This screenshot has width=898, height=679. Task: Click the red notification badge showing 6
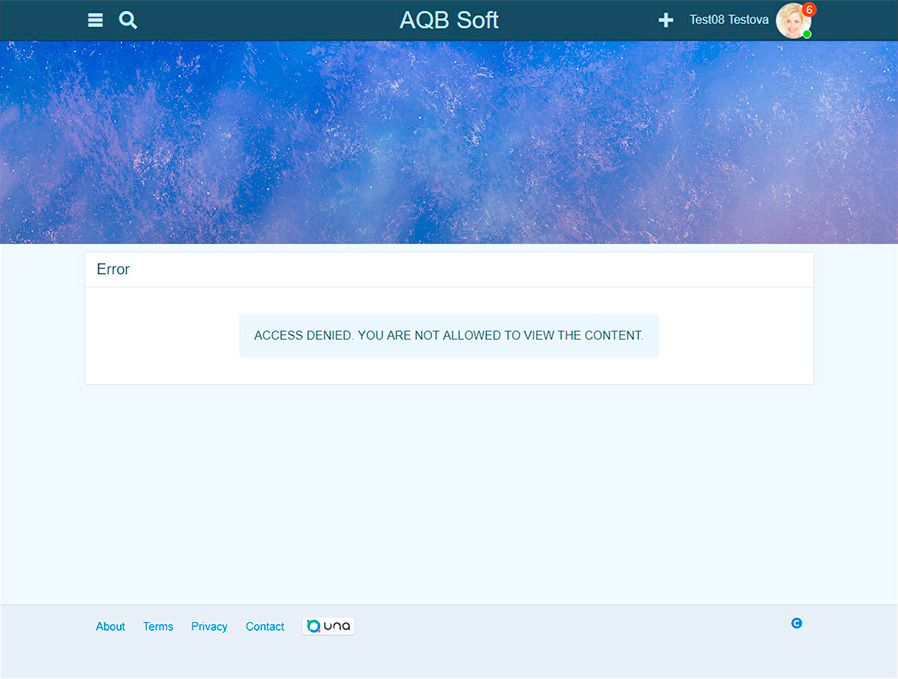pyautogui.click(x=809, y=10)
